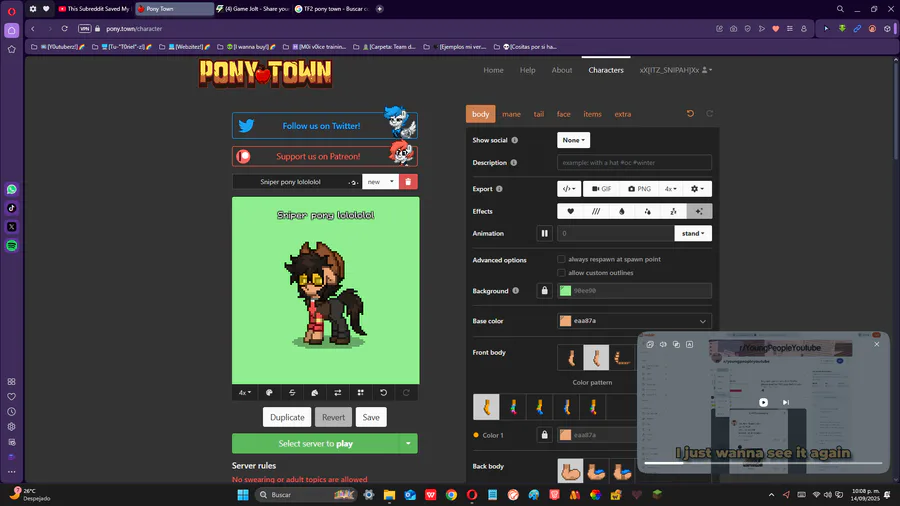Open the Chrome icon in the taskbar
The image size is (900, 506).
[451, 495]
